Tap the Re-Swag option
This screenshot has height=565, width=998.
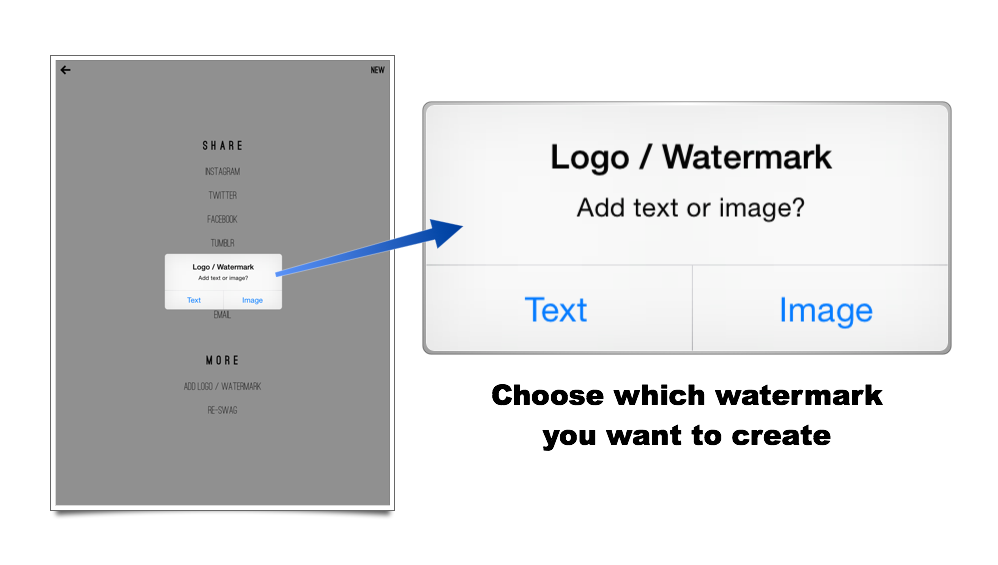click(222, 411)
